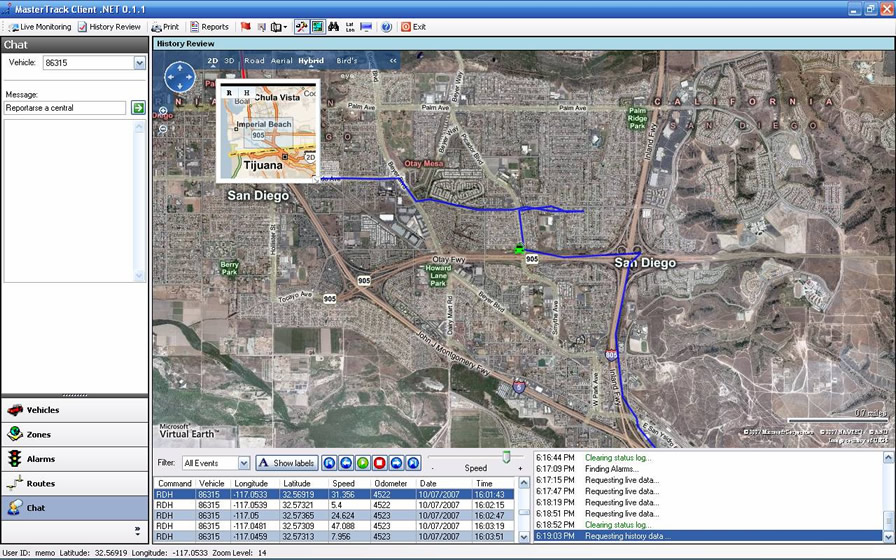This screenshot has width=896, height=560.
Task: Select the row with speed 7.956
Action: pyautogui.click(x=334, y=537)
